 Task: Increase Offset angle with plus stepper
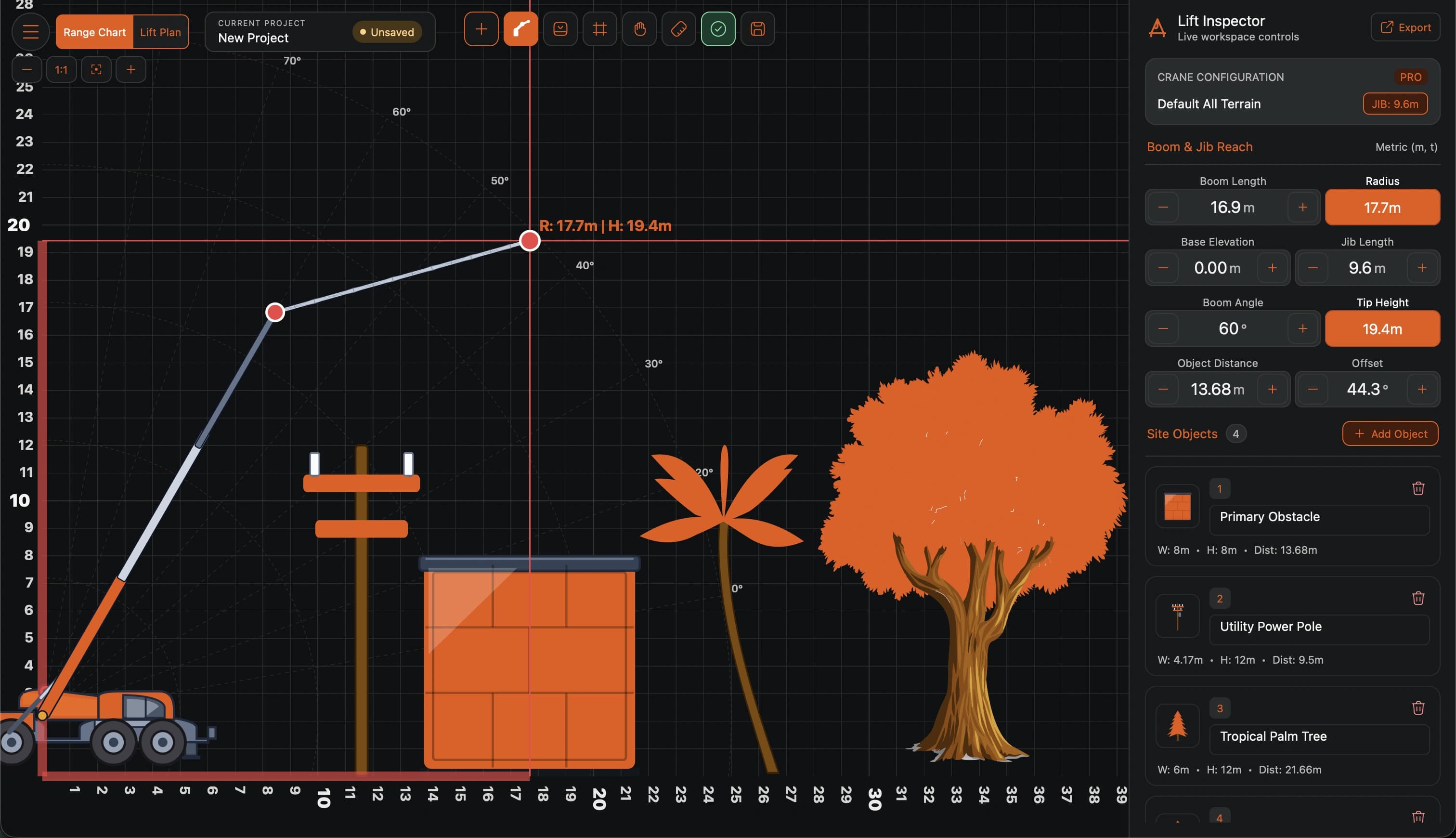[1421, 390]
